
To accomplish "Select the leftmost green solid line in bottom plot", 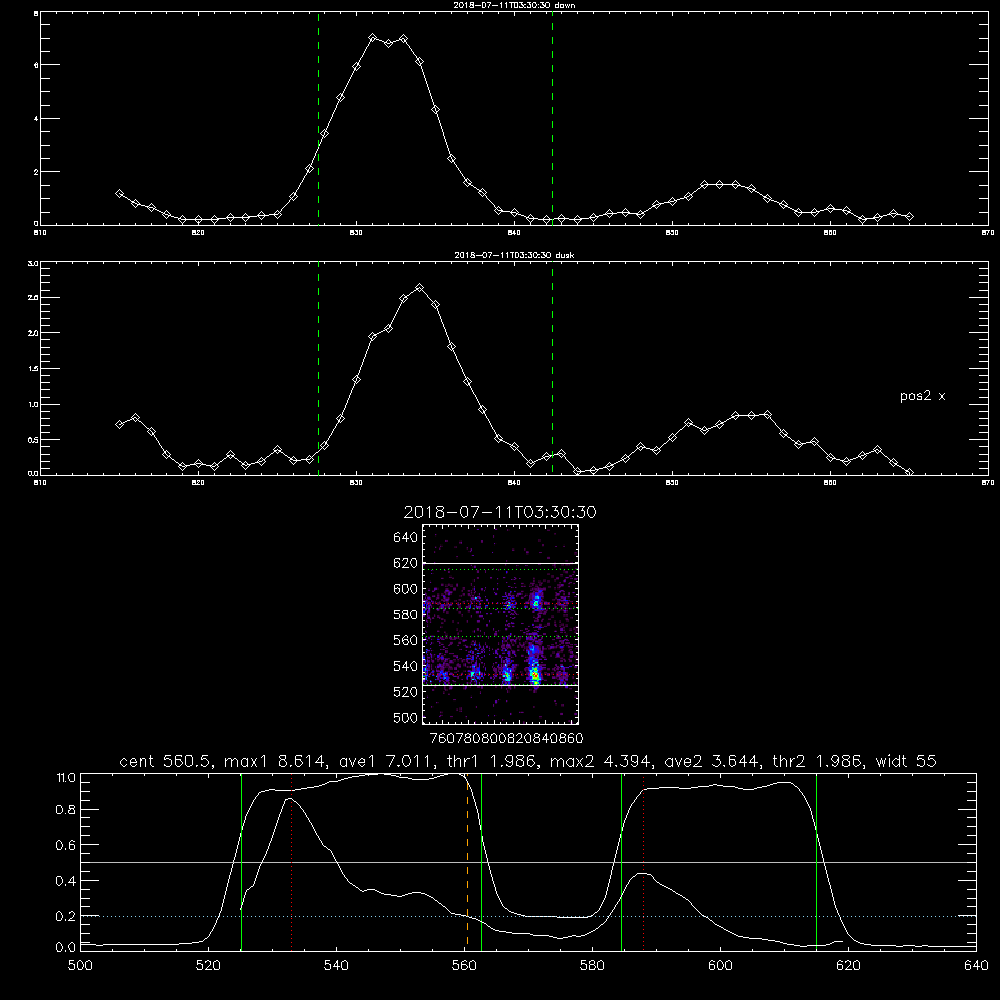I will click(x=241, y=861).
